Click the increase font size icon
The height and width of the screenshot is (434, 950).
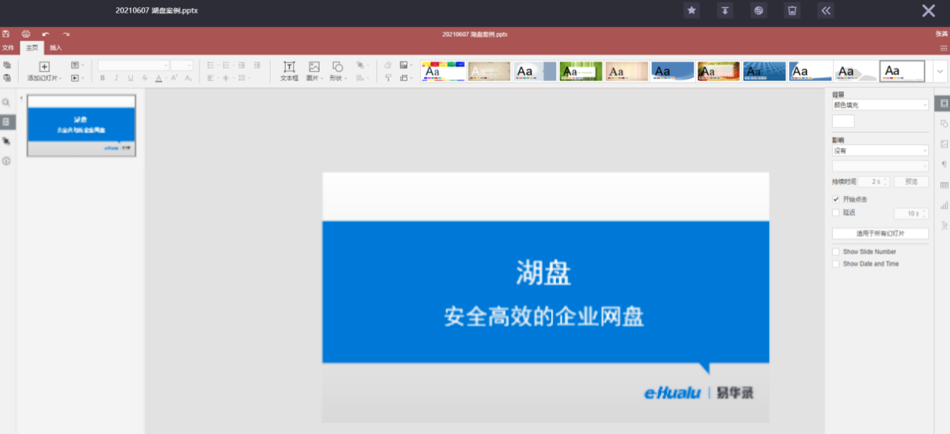click(174, 78)
